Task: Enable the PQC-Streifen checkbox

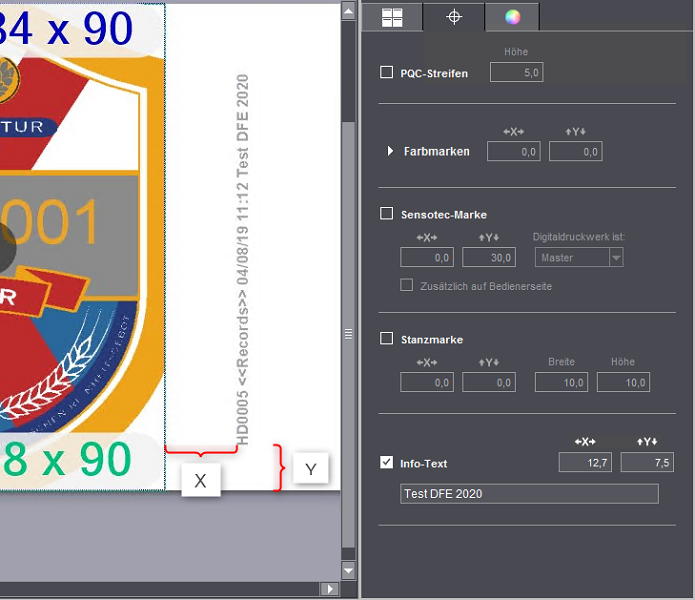Action: click(387, 72)
